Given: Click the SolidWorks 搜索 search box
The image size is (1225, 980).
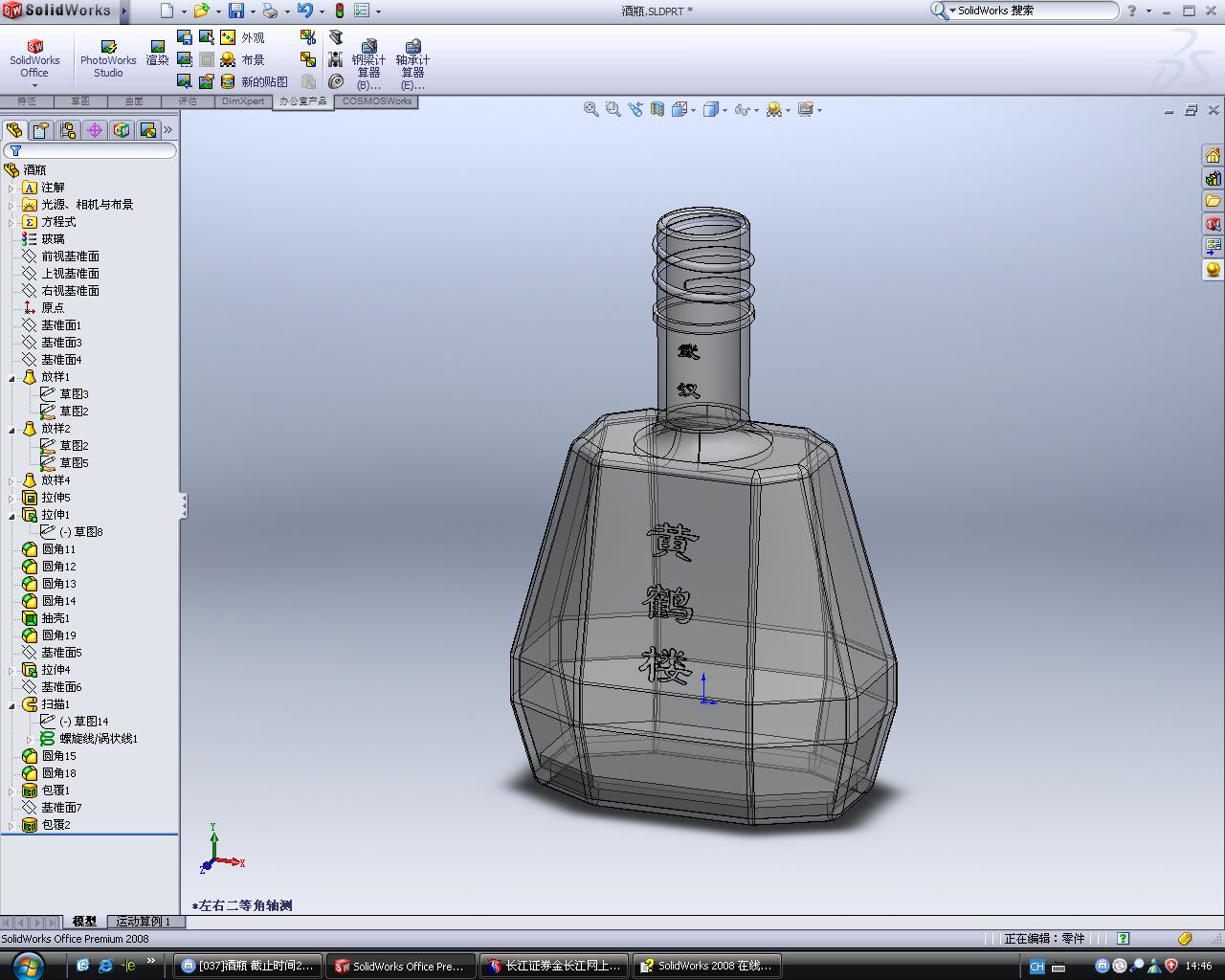Looking at the screenshot, I should click(x=1032, y=11).
